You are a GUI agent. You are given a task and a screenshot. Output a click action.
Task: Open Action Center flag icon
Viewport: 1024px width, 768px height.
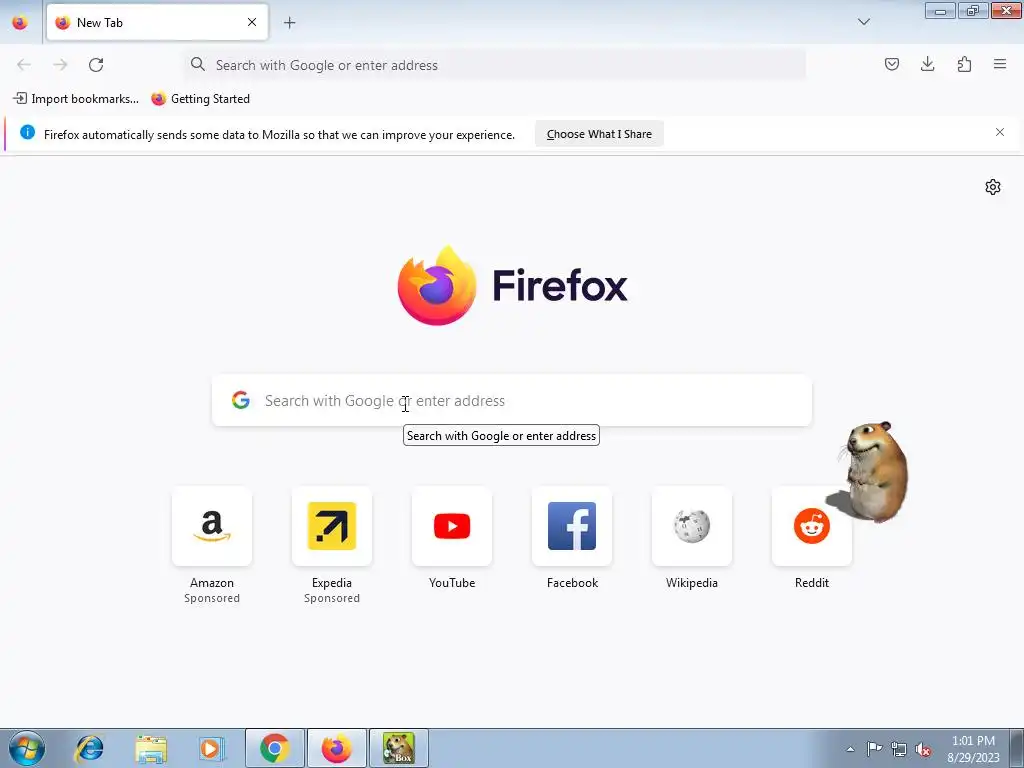874,749
